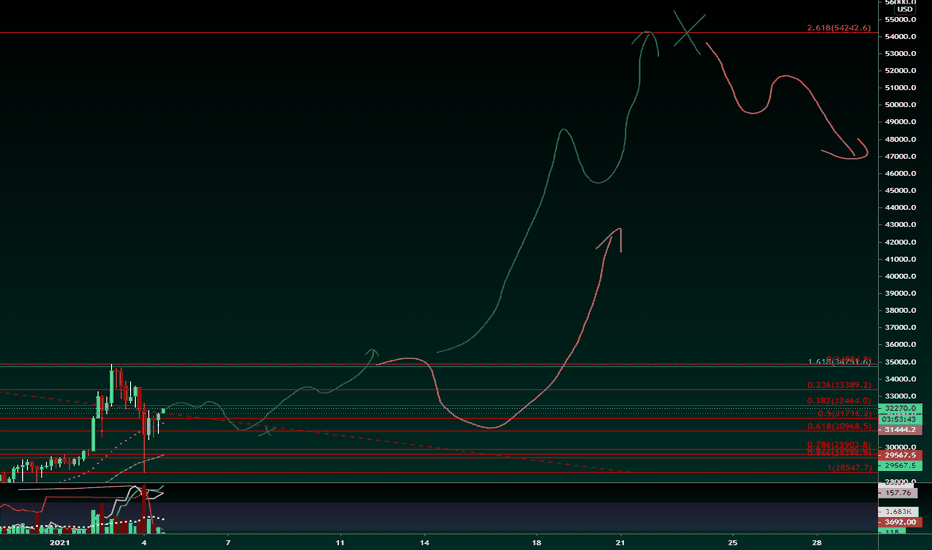The width and height of the screenshot is (932, 550).
Task: Click the 3.683K volume value tag
Action: 898,511
